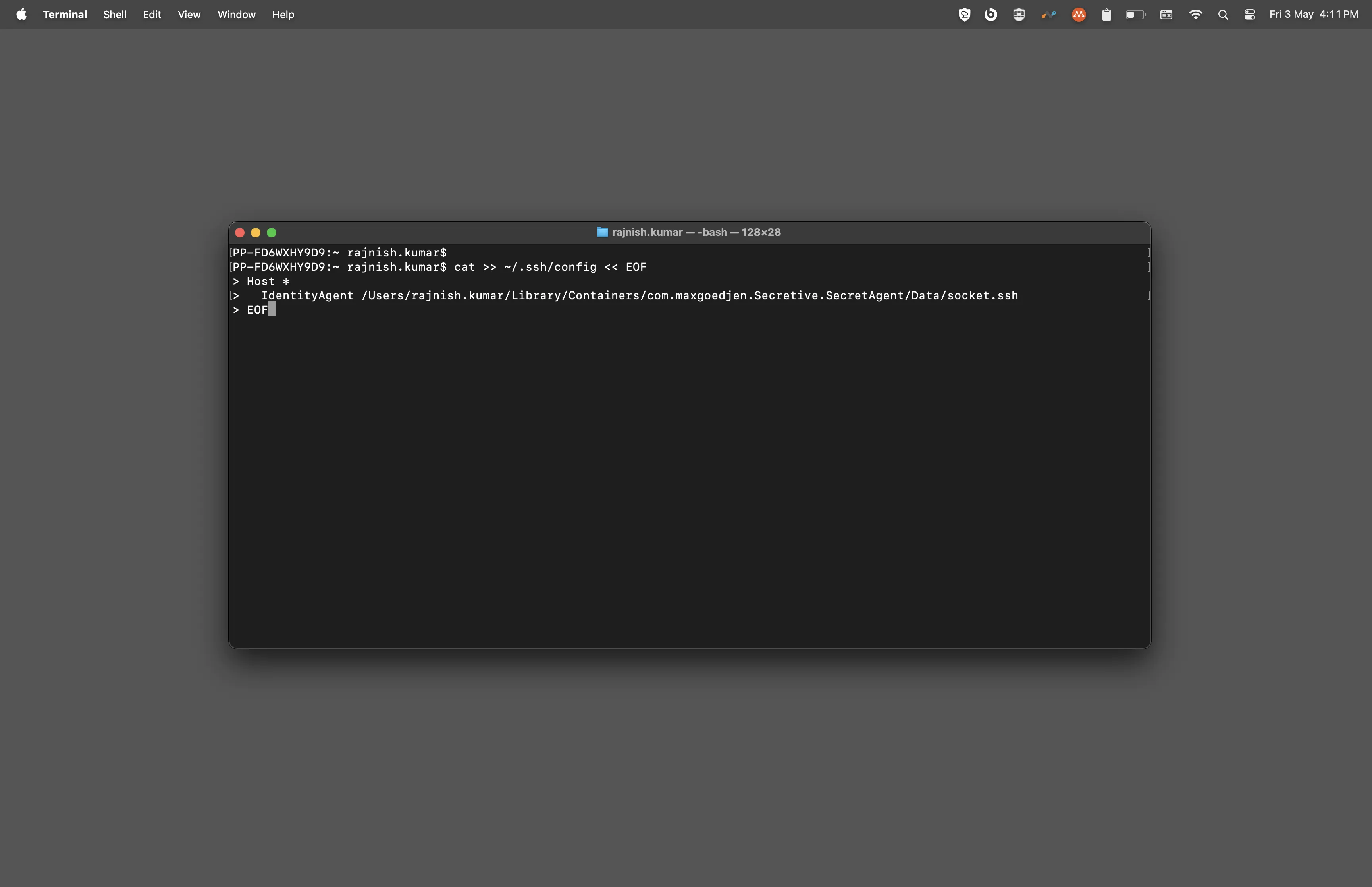Open the clipboard manager menu bar icon
Screen dimensions: 1372x887
point(1106,15)
